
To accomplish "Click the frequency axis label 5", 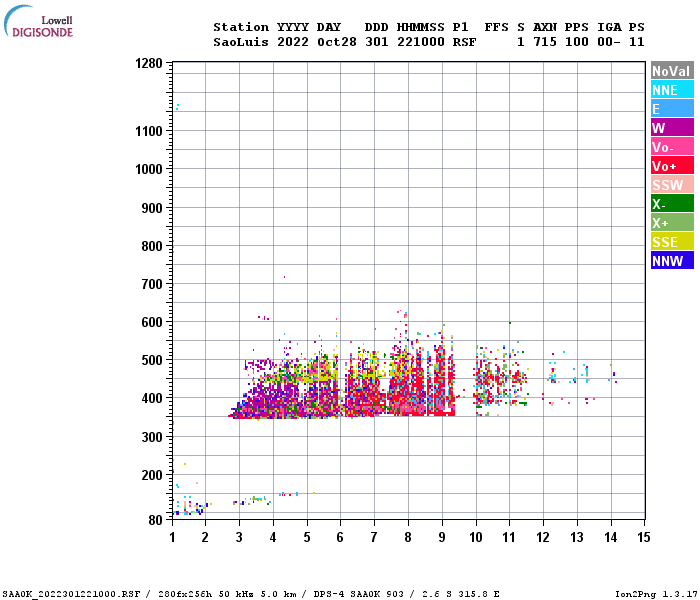I will click(307, 537).
